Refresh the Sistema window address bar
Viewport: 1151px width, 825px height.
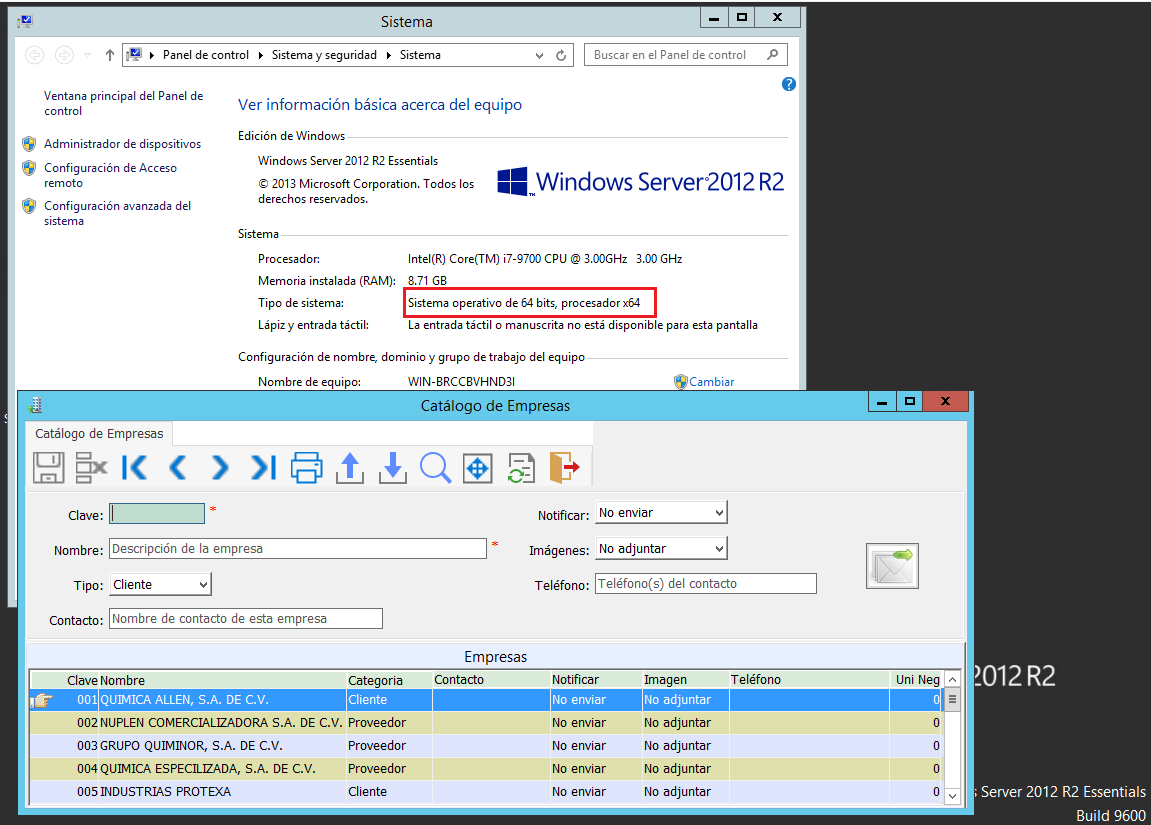point(561,55)
